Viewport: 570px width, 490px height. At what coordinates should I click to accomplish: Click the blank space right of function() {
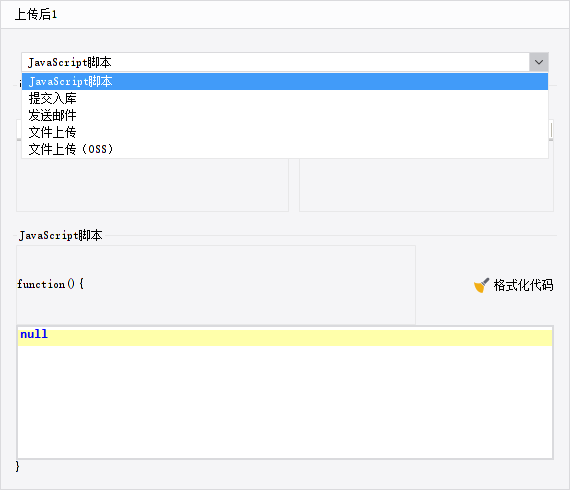click(x=249, y=285)
